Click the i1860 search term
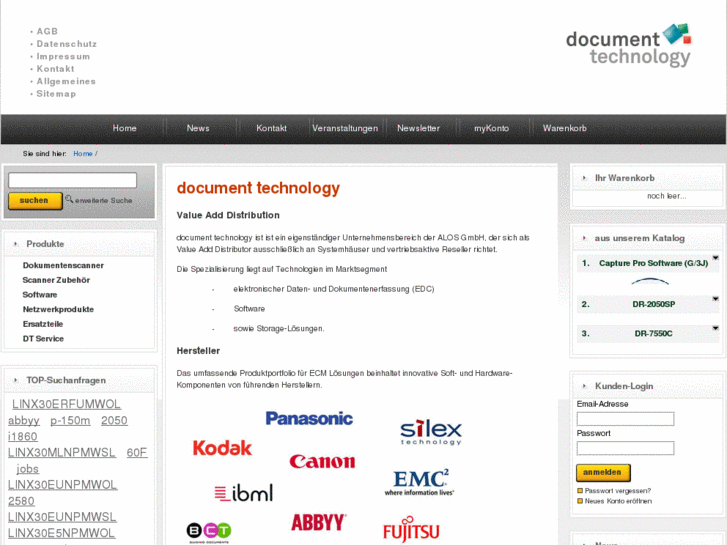Screen dimensions: 727x545 click(x=23, y=437)
